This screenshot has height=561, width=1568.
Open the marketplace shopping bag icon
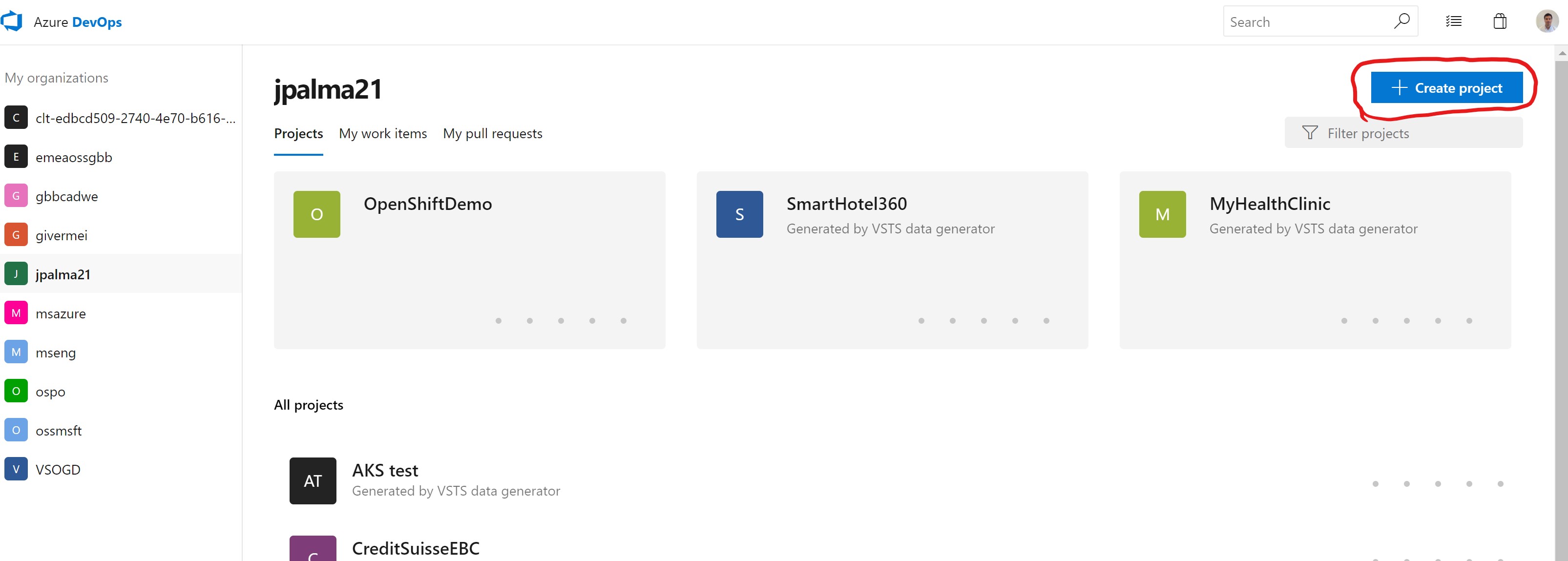[1500, 21]
